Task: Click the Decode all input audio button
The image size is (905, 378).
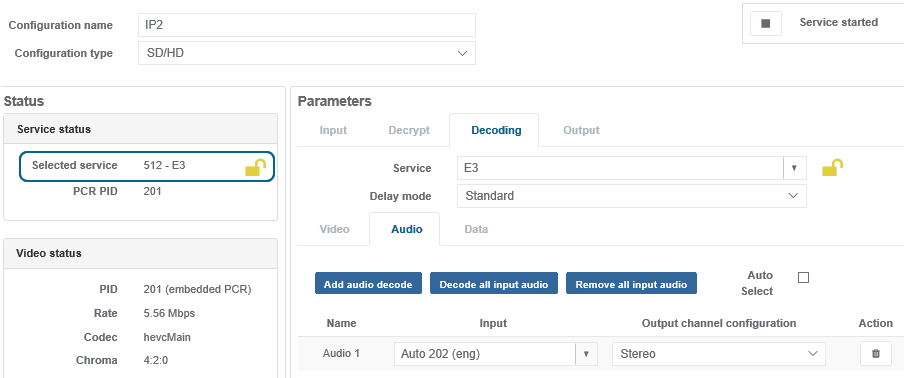Action: 494,283
